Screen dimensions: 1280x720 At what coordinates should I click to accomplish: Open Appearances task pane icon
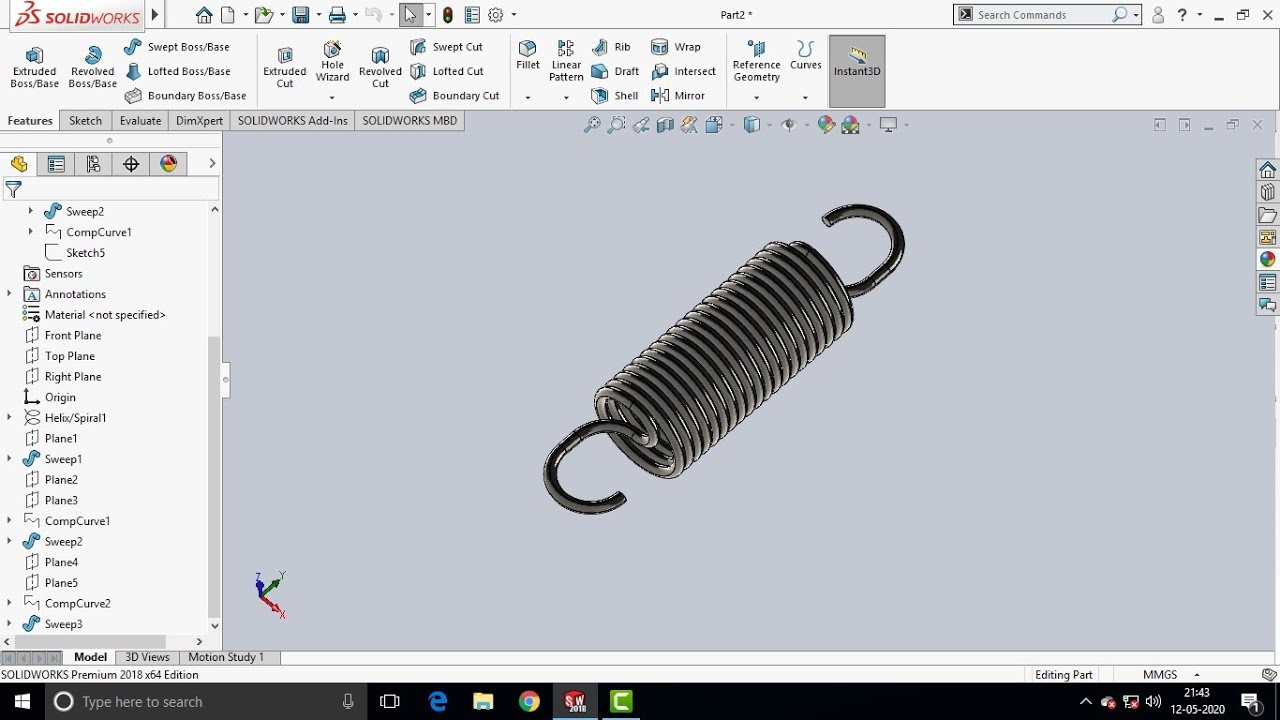click(x=1267, y=259)
